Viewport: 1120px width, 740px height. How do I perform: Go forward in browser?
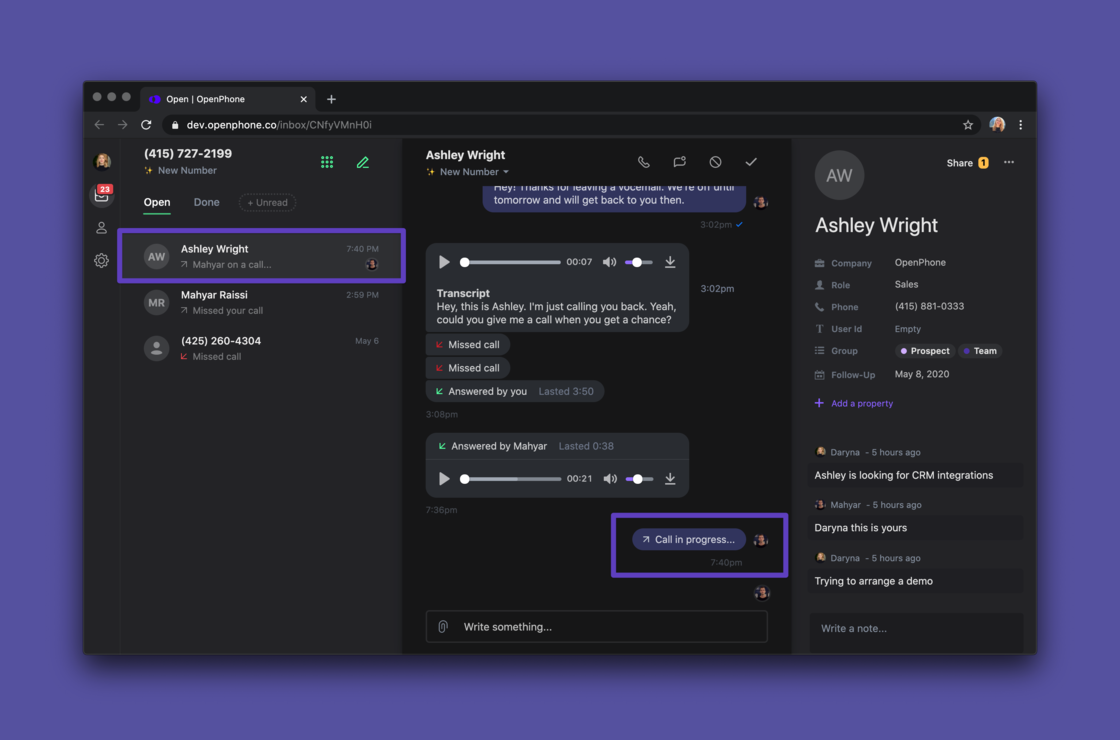click(x=123, y=125)
